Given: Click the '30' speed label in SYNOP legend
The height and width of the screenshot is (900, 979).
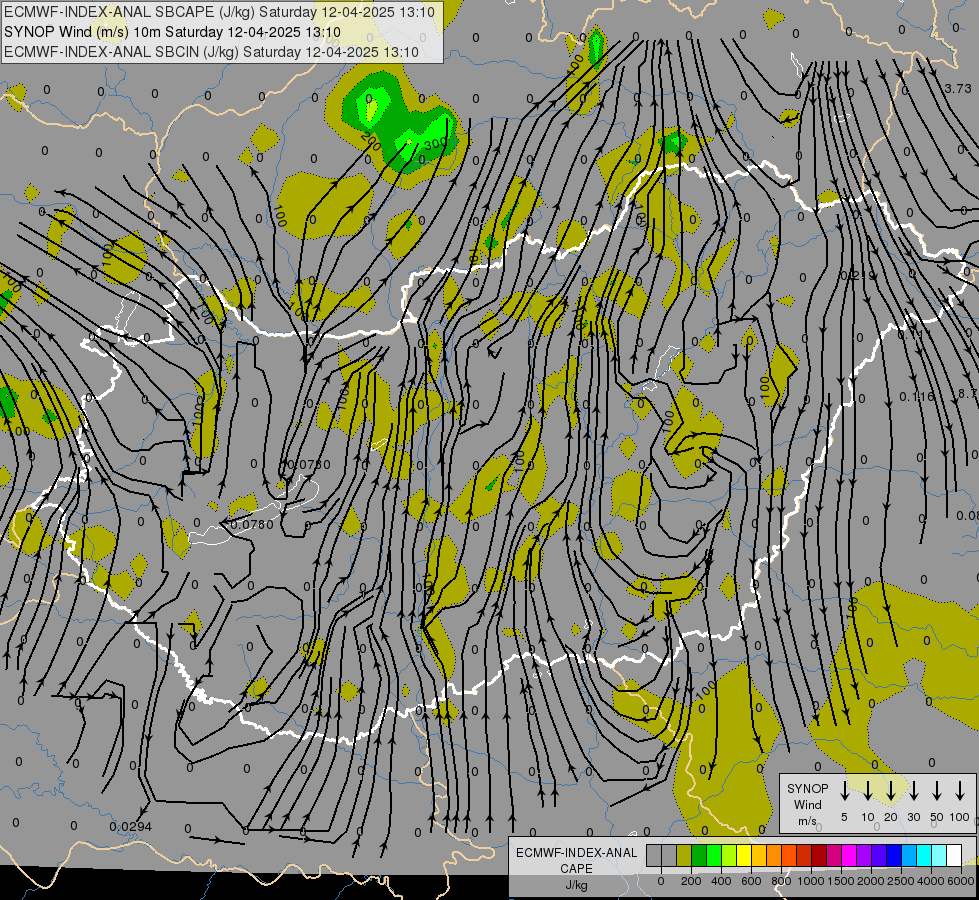Looking at the screenshot, I should point(913,817).
